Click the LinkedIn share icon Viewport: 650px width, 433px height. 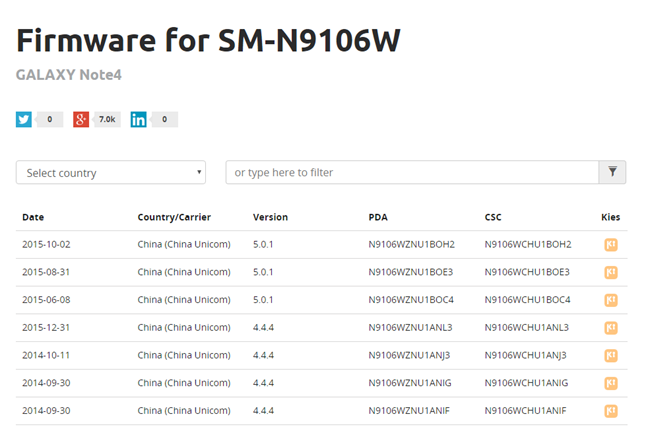(138, 120)
